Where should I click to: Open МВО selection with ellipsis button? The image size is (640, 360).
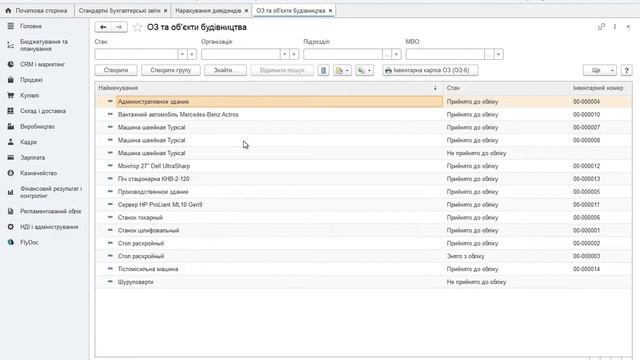click(489, 54)
